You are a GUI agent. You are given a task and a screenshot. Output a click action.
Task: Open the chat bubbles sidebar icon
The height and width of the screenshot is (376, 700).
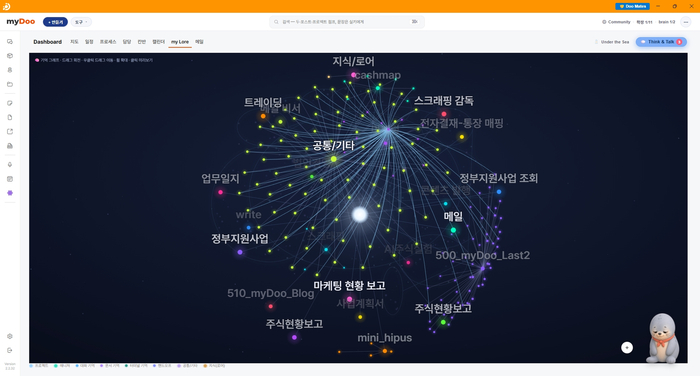10,42
